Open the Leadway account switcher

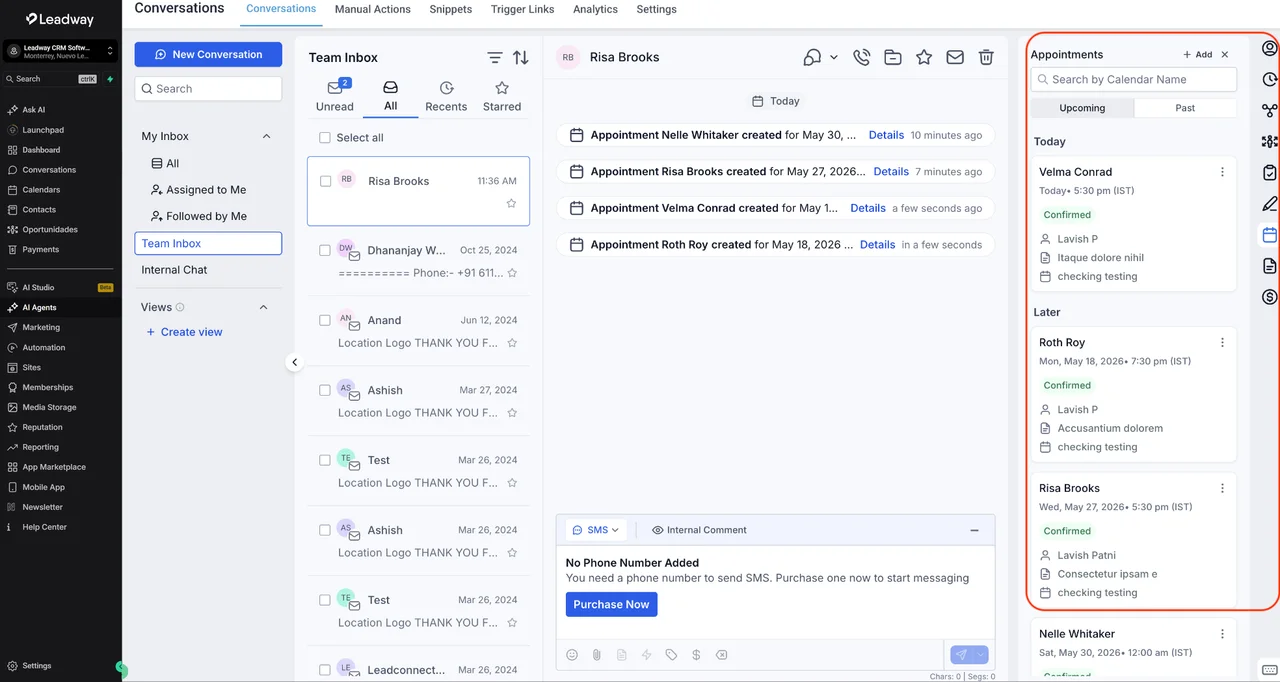61,51
